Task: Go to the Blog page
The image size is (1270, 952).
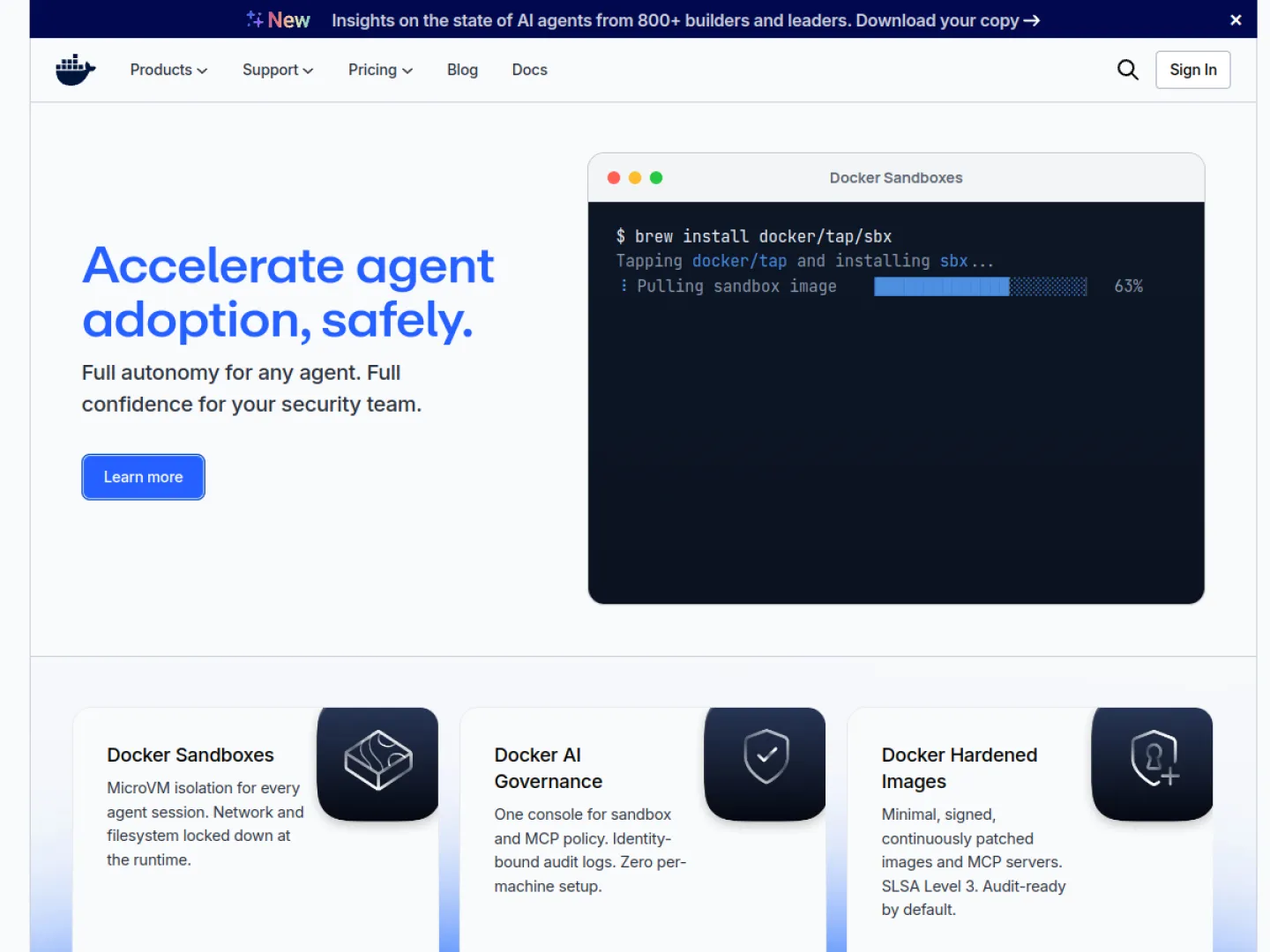Action: point(462,70)
